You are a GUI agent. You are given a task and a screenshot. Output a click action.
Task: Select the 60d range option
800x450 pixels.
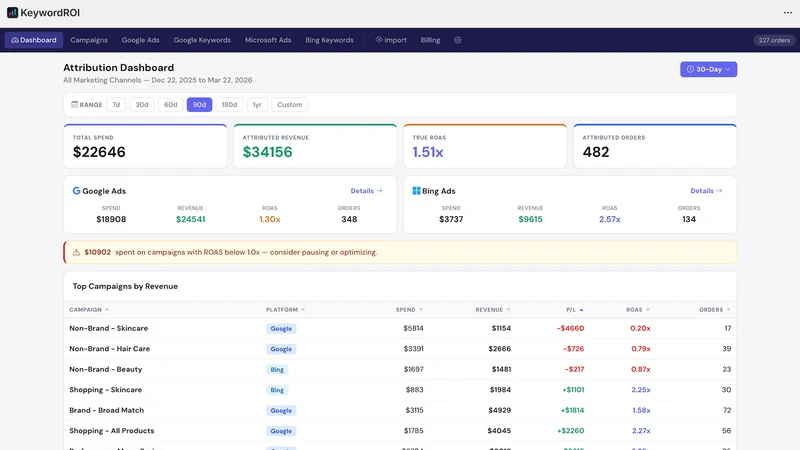click(170, 105)
